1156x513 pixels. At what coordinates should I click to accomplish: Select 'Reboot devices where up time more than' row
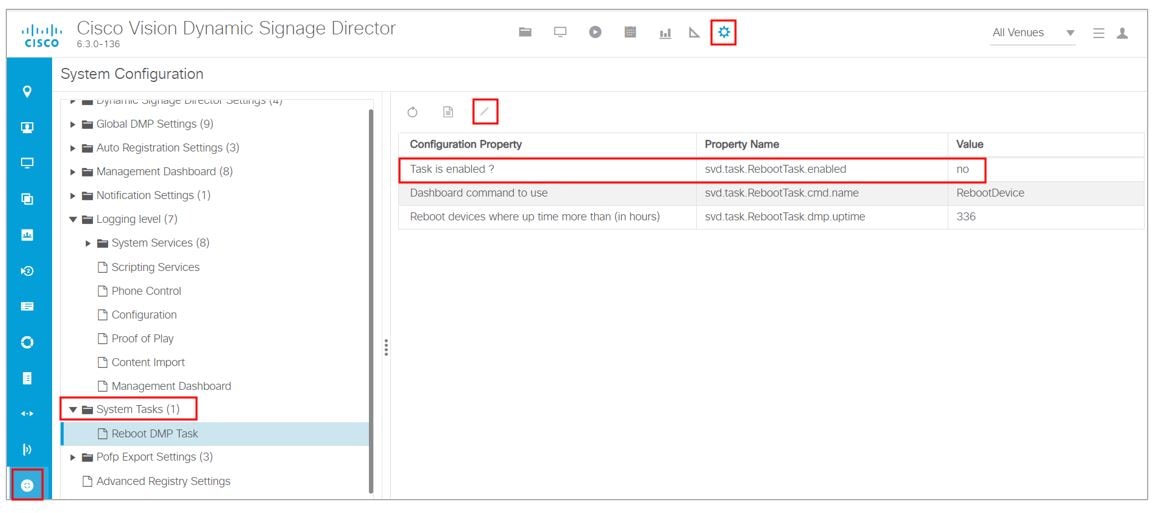771,217
